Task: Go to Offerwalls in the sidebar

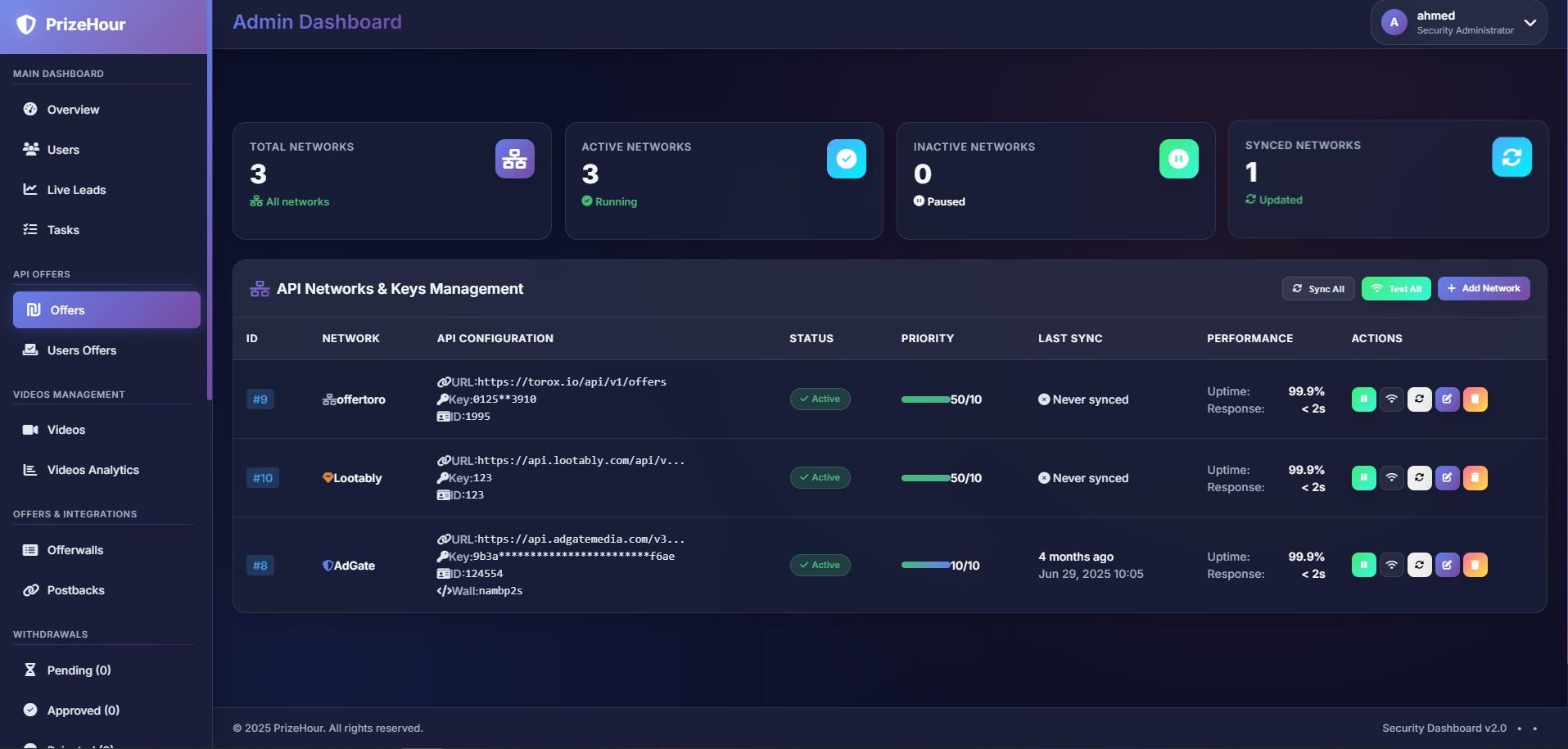Action: pyautogui.click(x=75, y=550)
